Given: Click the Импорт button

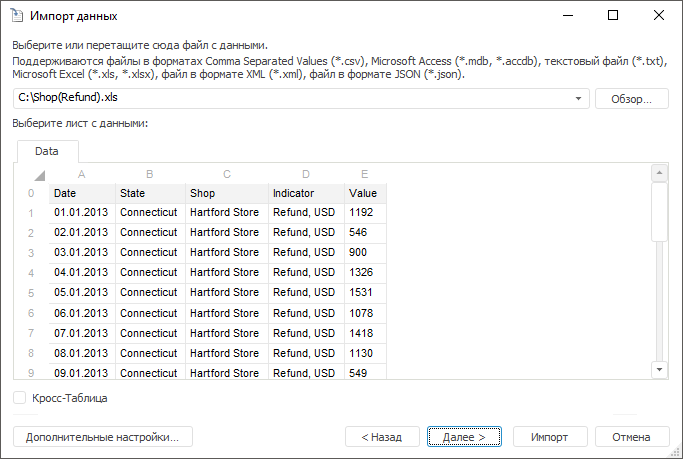Looking at the screenshot, I should pos(550,437).
